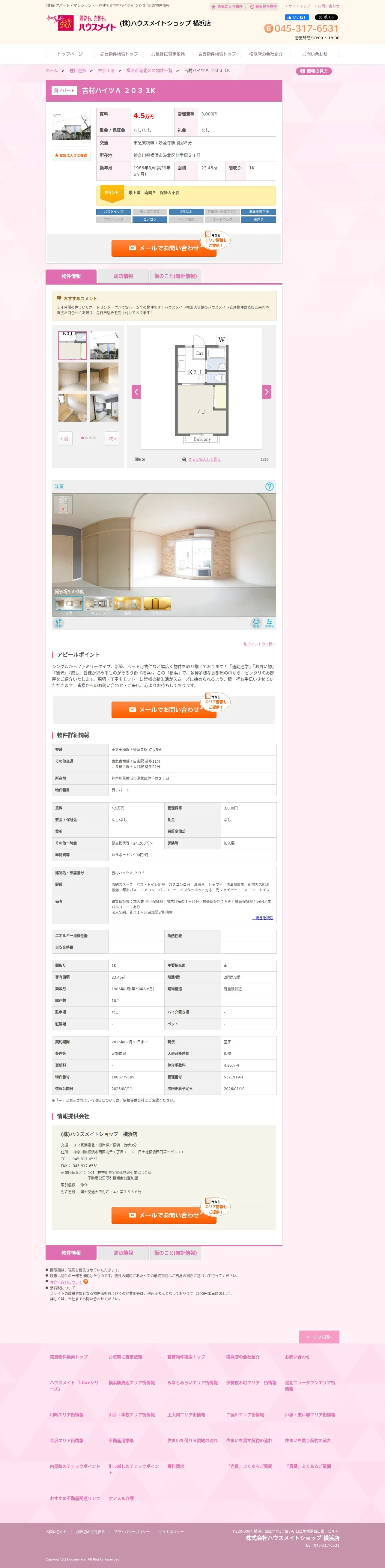Select the bathroom thumbnail in gallery
Image resolution: width=385 pixels, height=1568 pixels.
[73, 408]
